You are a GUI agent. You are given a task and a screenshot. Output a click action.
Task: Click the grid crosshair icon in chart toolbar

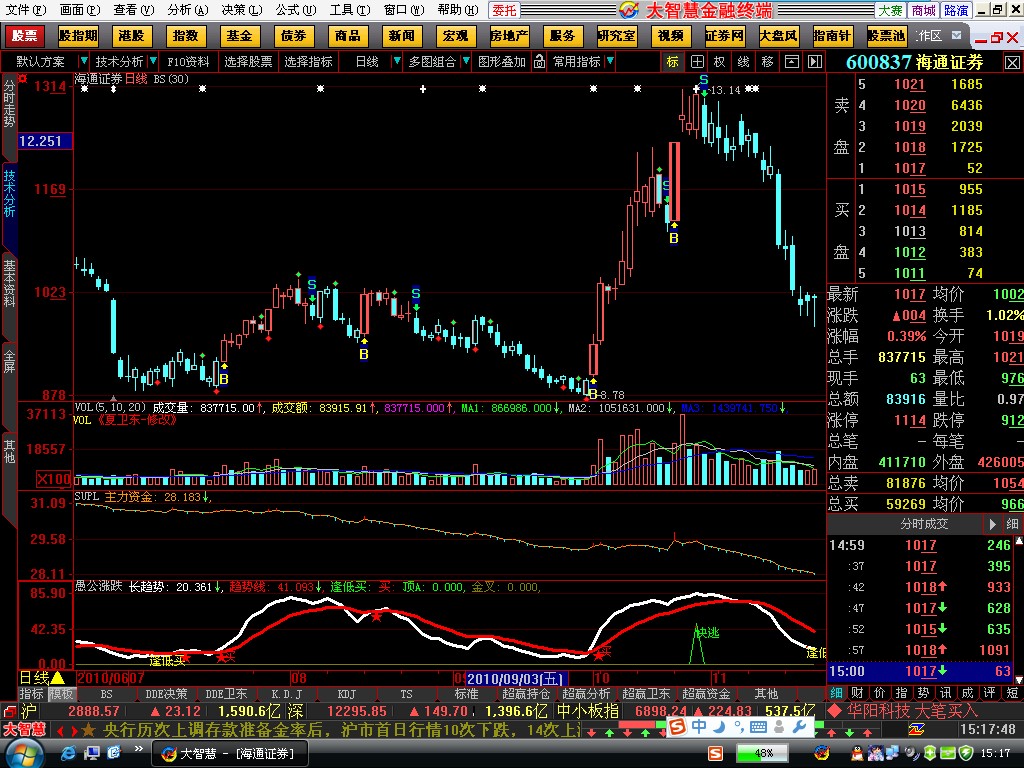point(697,61)
